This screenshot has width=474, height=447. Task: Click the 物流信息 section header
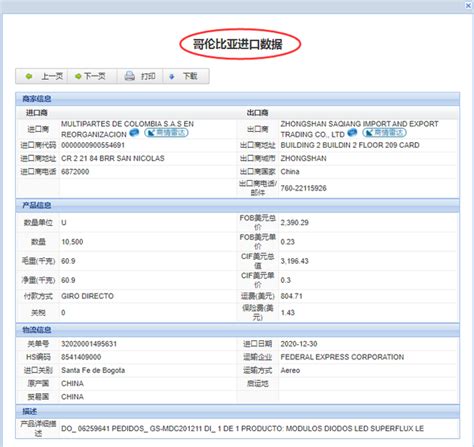pyautogui.click(x=237, y=330)
